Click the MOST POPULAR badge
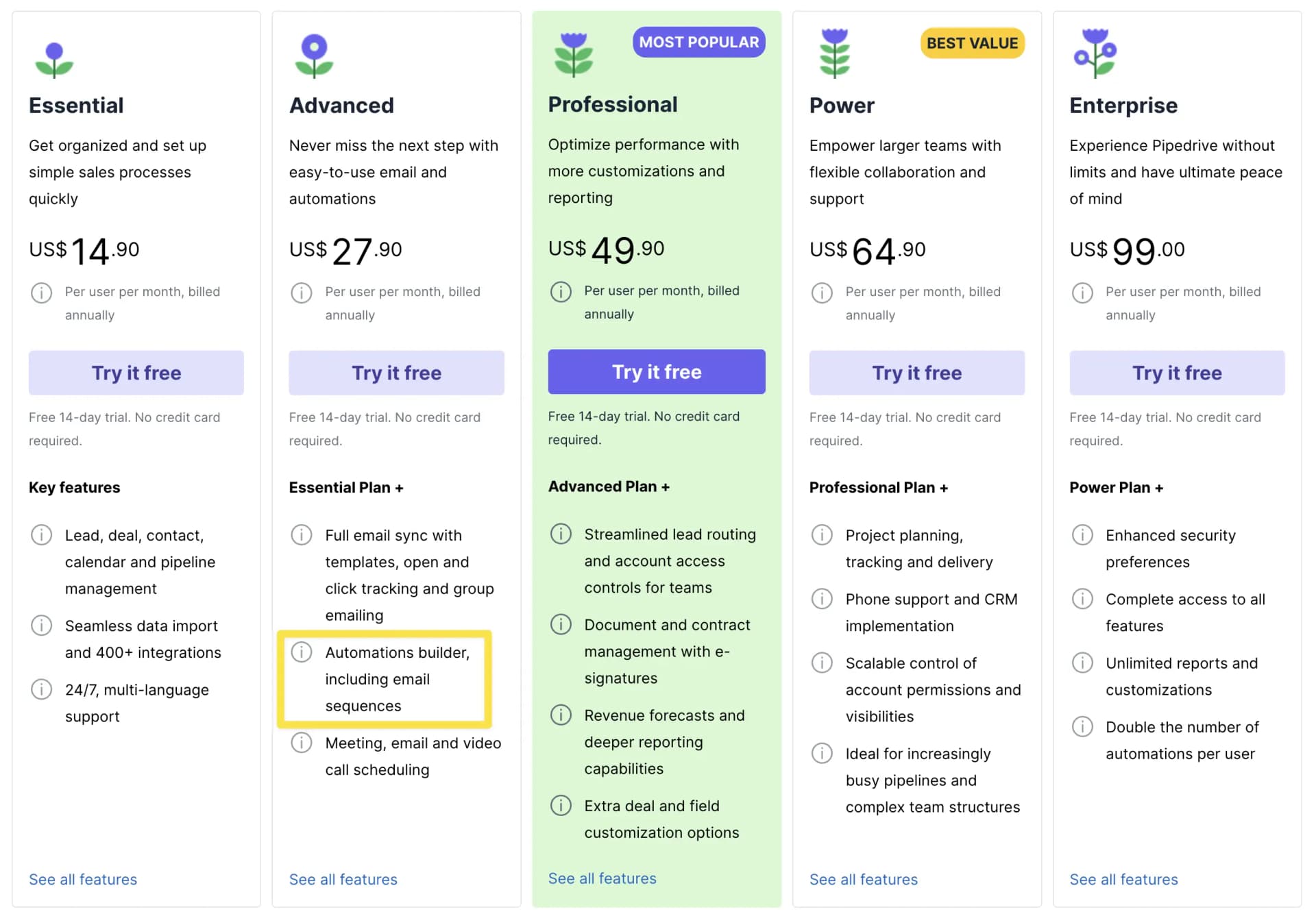Screen dimensions: 1316x914 (x=699, y=42)
